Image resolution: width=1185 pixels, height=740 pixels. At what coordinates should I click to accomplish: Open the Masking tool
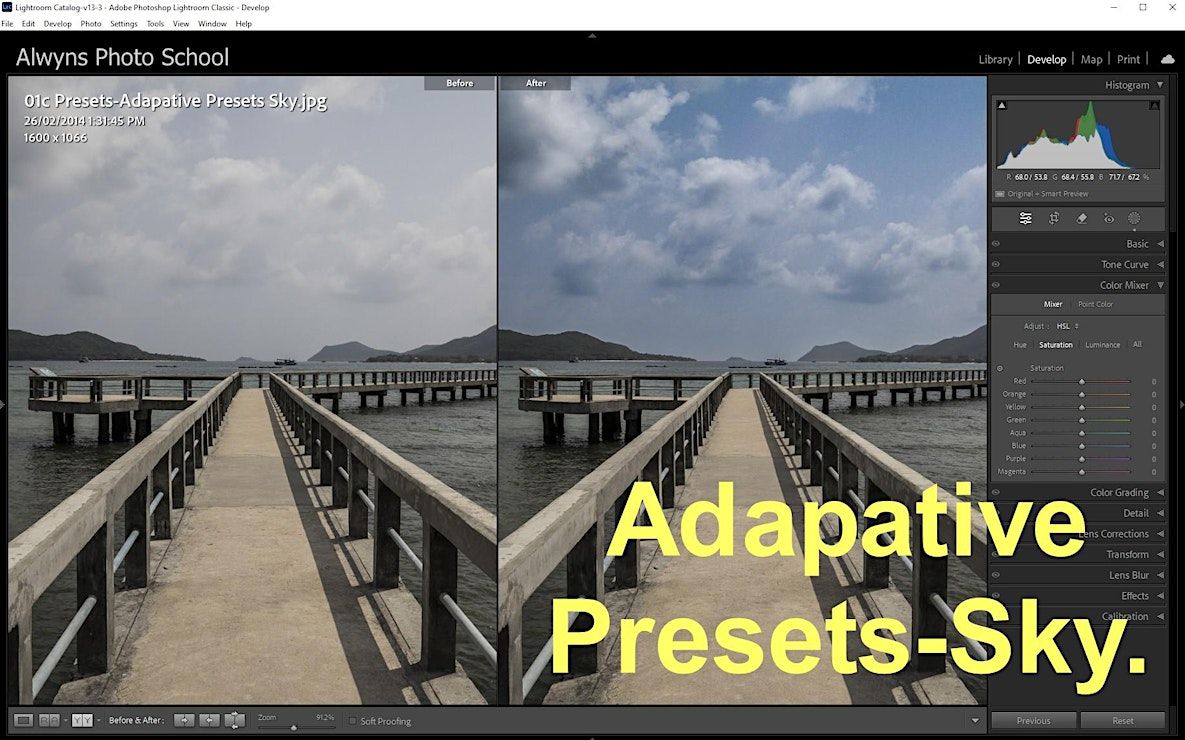coord(1134,219)
